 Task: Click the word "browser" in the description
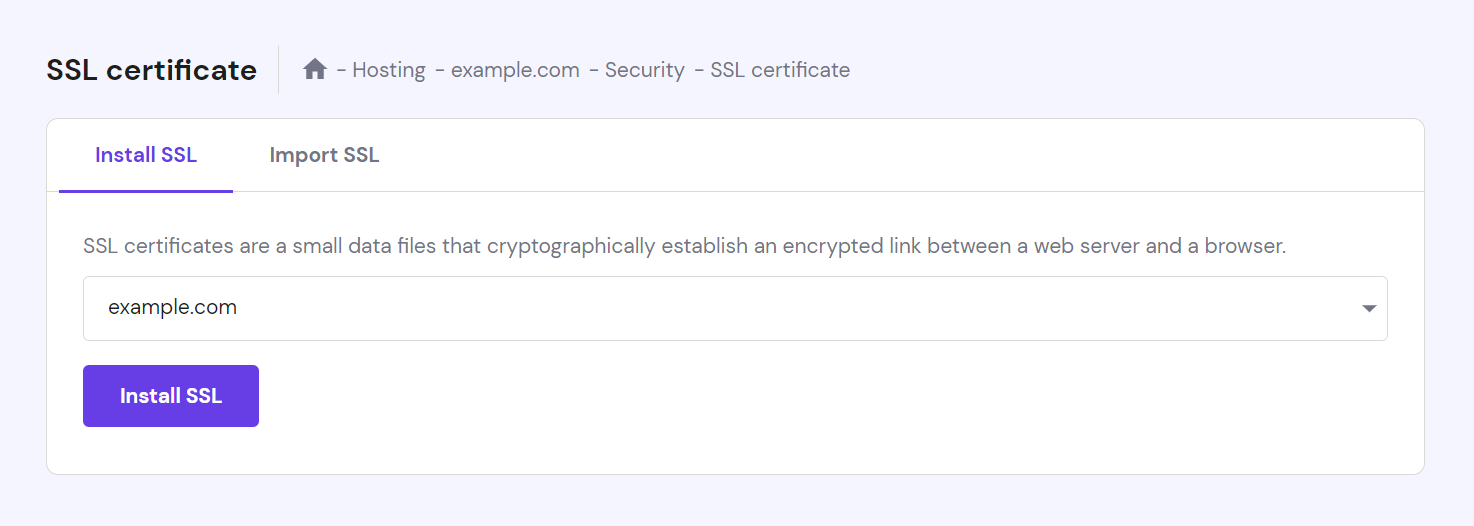[x=1244, y=246]
